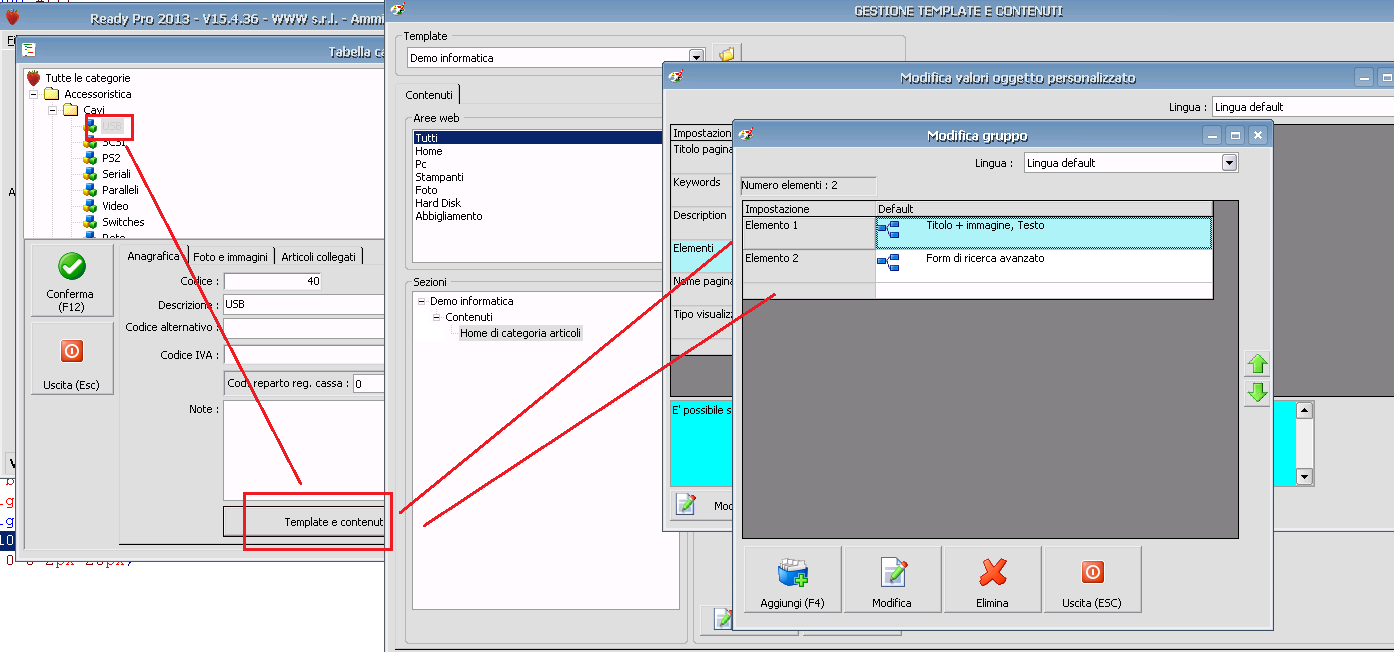Select the Contenuti tab in template window
Viewport: 1394px width, 652px height.
coord(429,94)
